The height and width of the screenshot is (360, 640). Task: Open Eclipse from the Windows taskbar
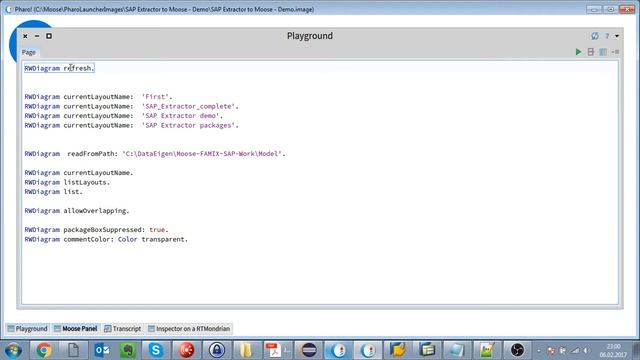[x=309, y=350]
